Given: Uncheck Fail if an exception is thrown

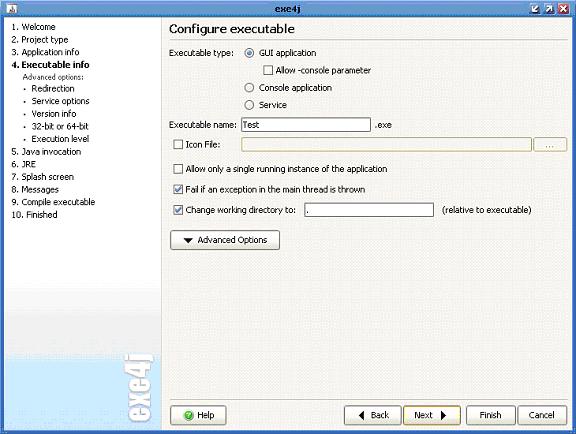Looking at the screenshot, I should pos(178,190).
